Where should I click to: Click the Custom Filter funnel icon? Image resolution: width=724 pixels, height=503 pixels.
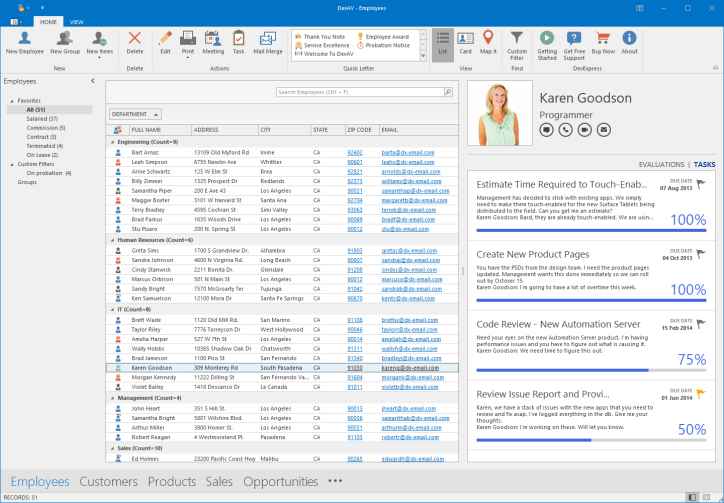(516, 40)
